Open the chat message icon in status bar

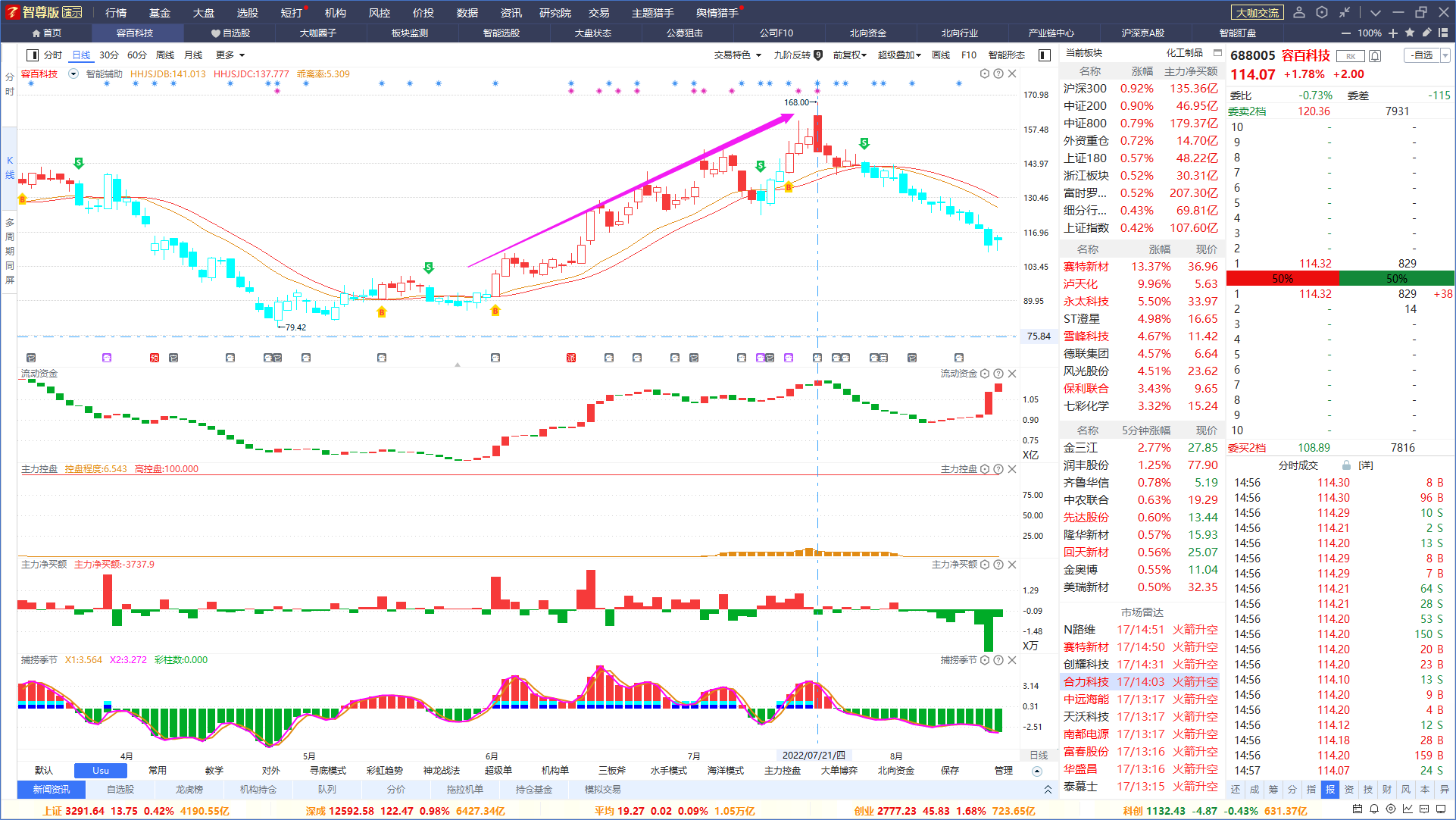(x=1424, y=809)
